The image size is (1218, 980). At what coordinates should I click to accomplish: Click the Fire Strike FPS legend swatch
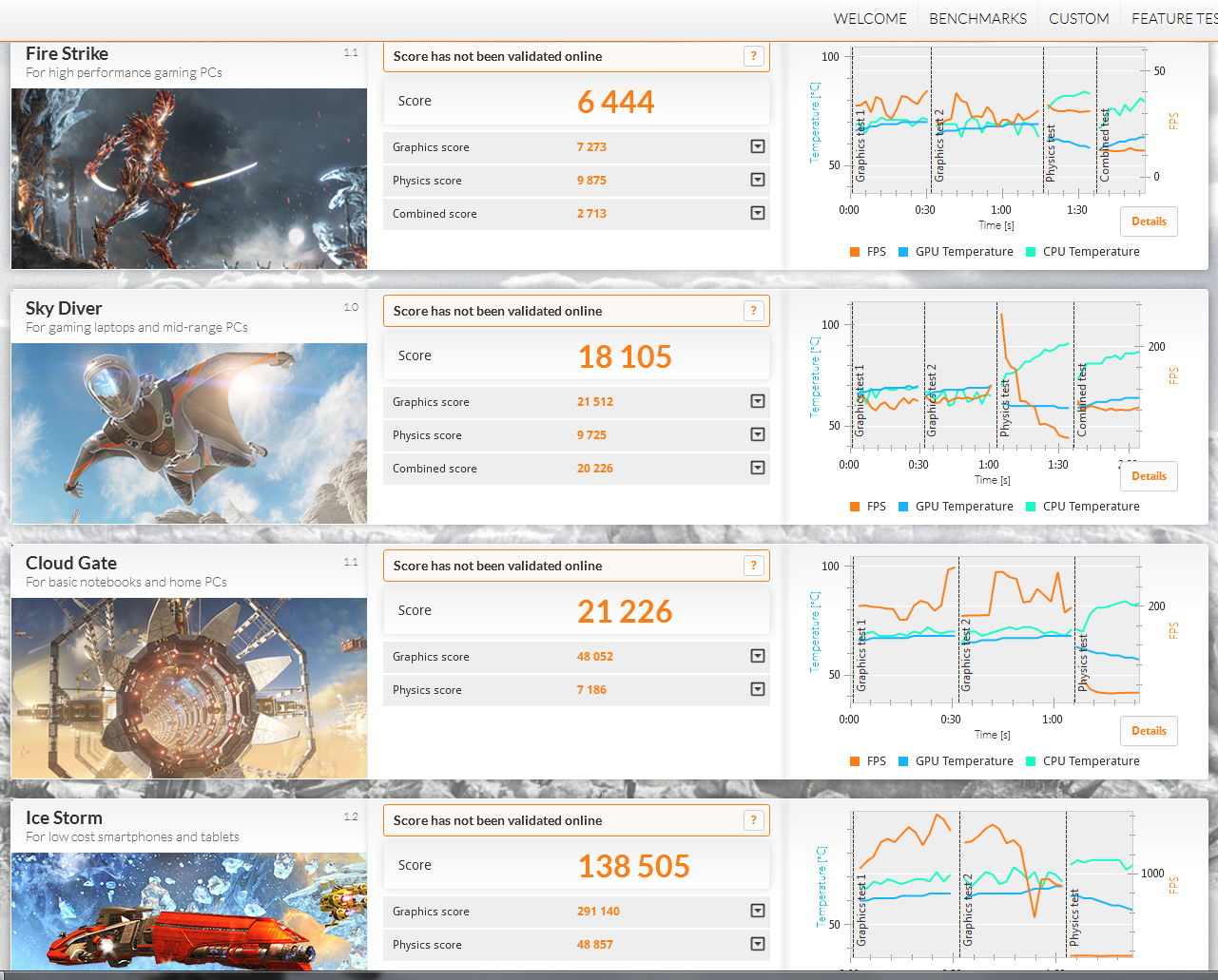coord(855,252)
